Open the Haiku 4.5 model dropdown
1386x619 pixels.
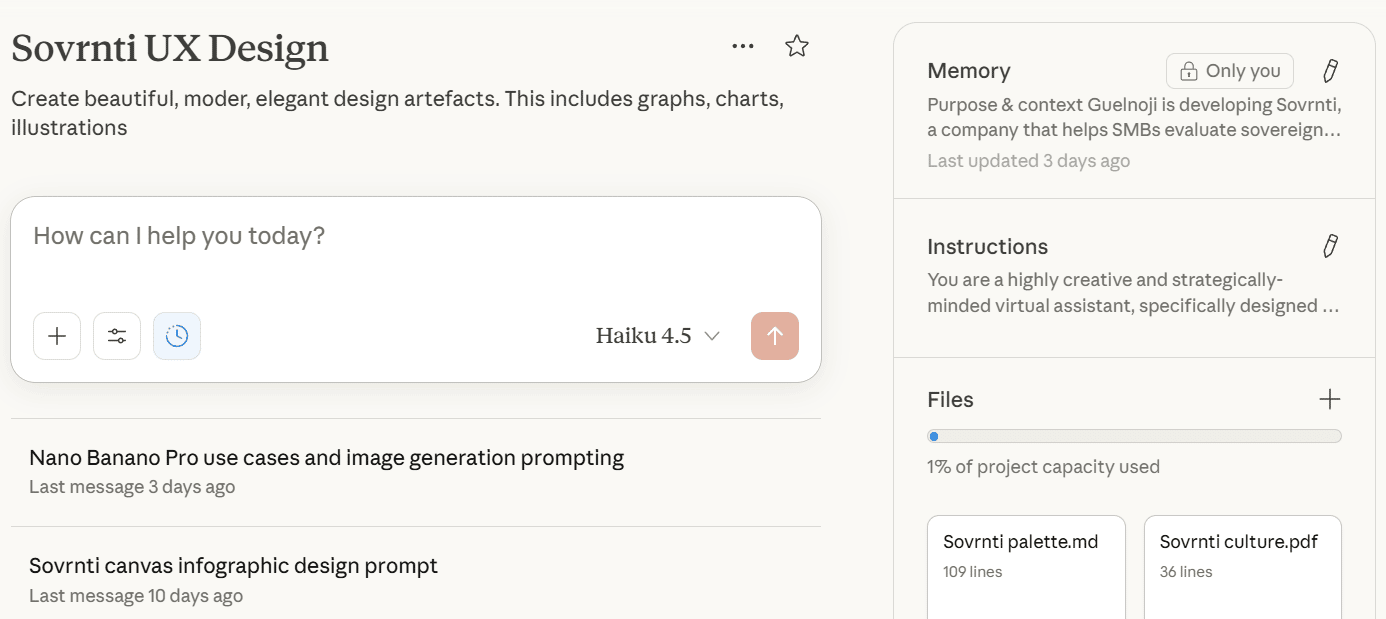pos(657,336)
